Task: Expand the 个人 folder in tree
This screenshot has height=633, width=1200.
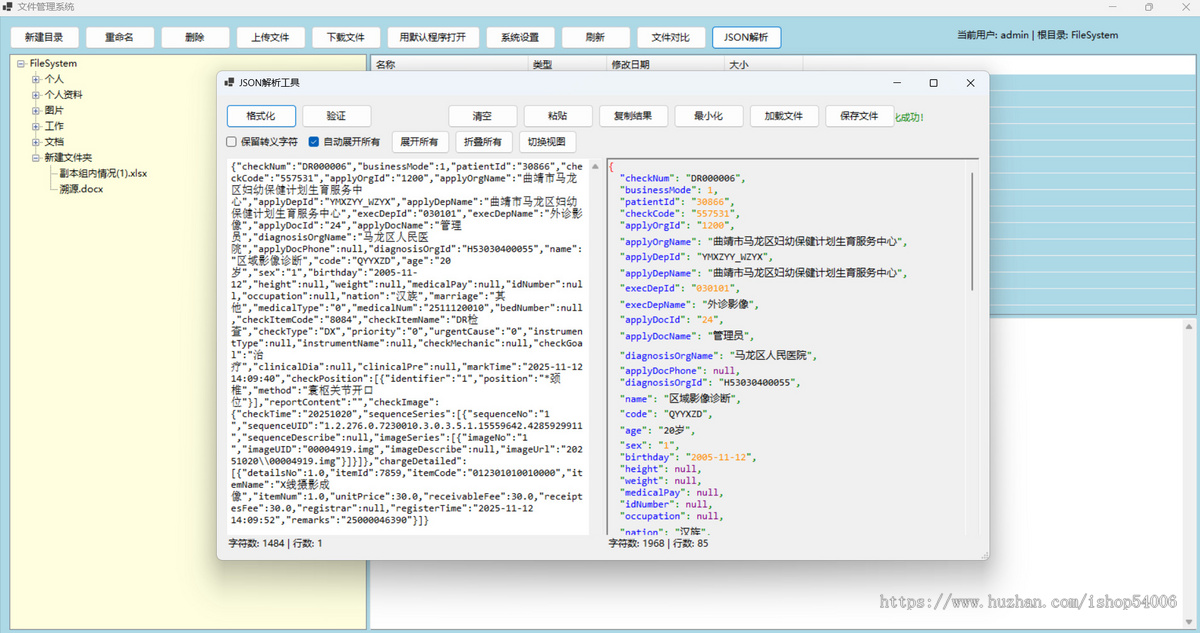Action: (36, 79)
